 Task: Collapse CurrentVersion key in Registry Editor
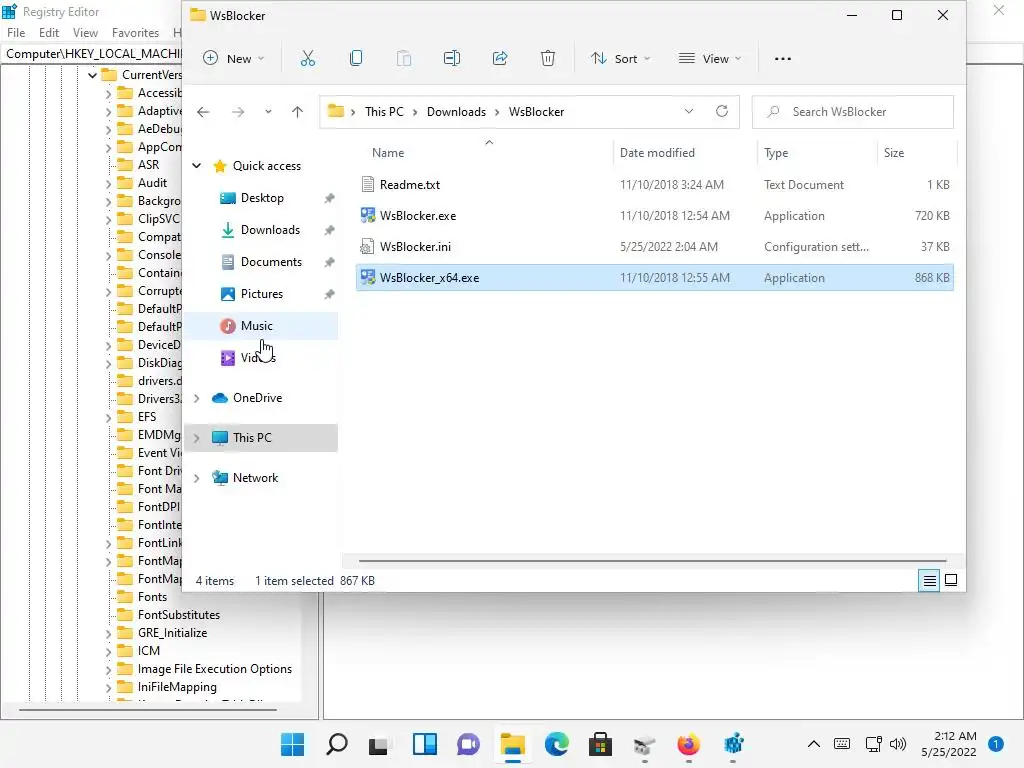click(x=93, y=75)
